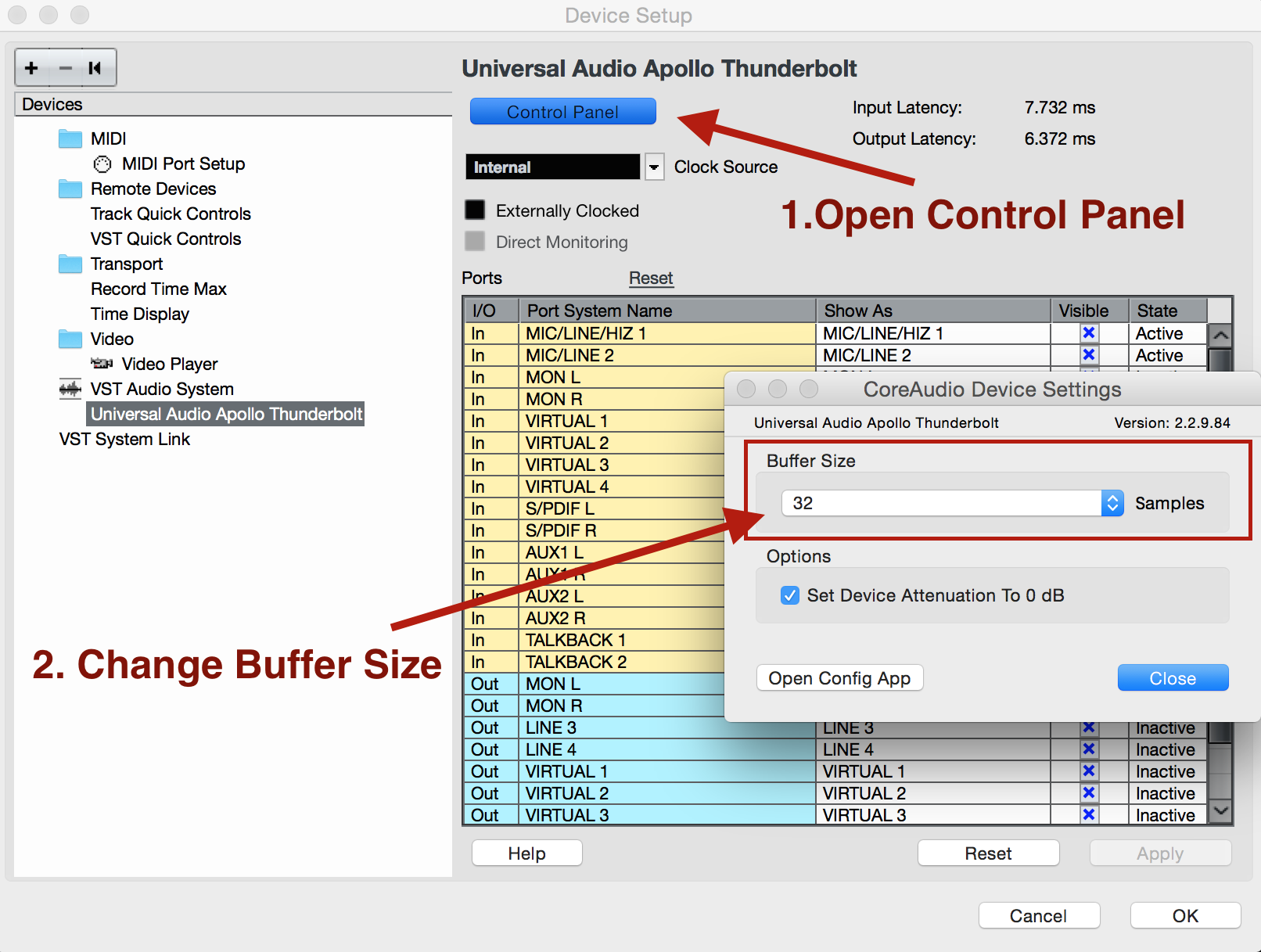Open the Clock Source dropdown arrow
The image size is (1261, 952).
click(654, 167)
